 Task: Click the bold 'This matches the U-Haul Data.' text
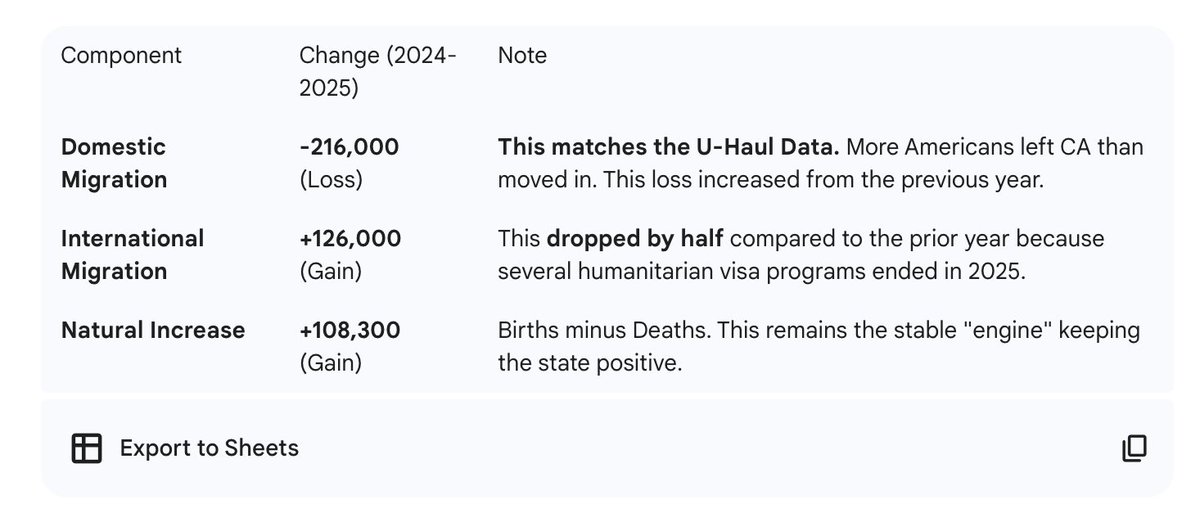[668, 147]
